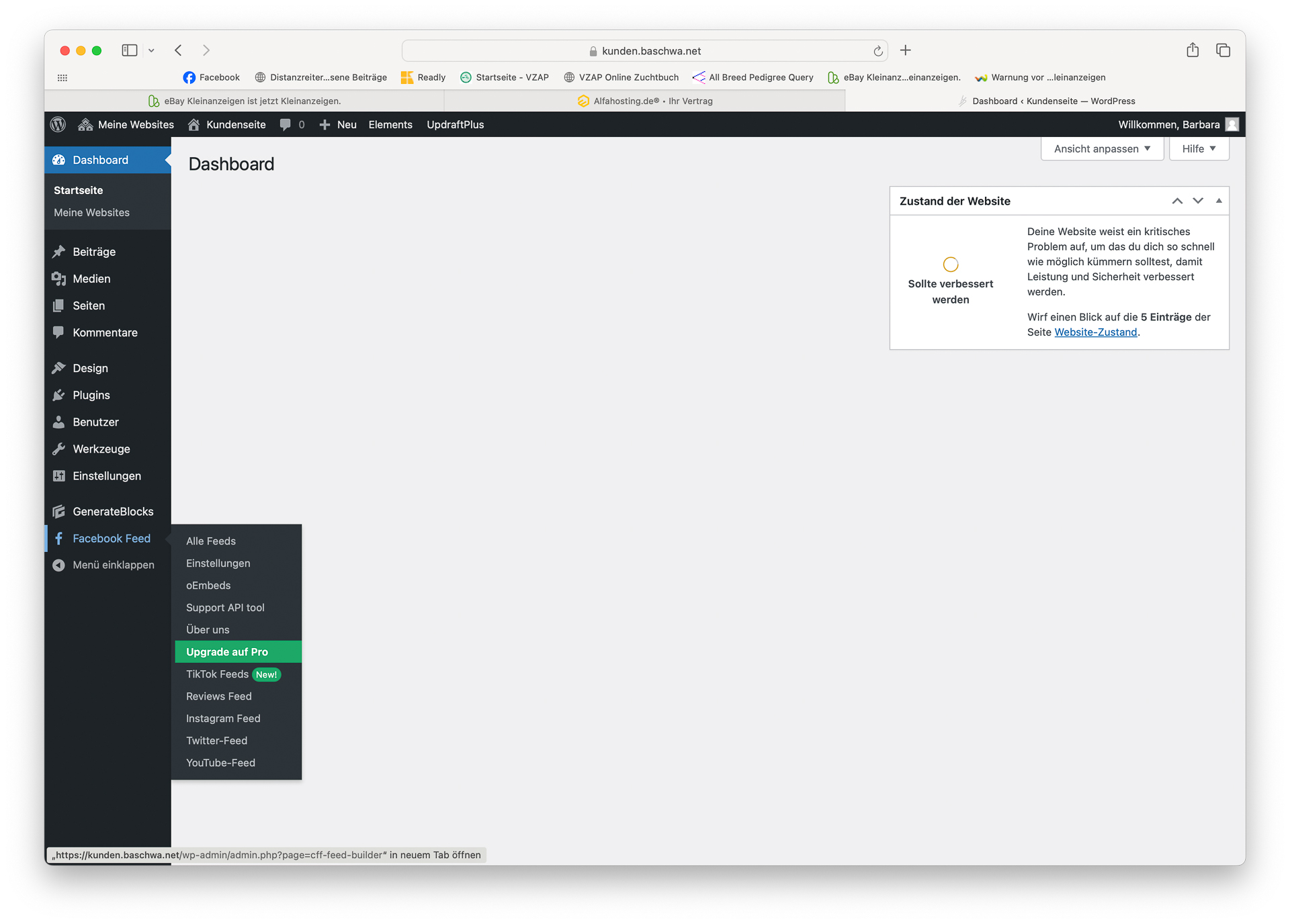Open the Werkzeuge tools menu
The height and width of the screenshot is (924, 1290).
pos(101,449)
